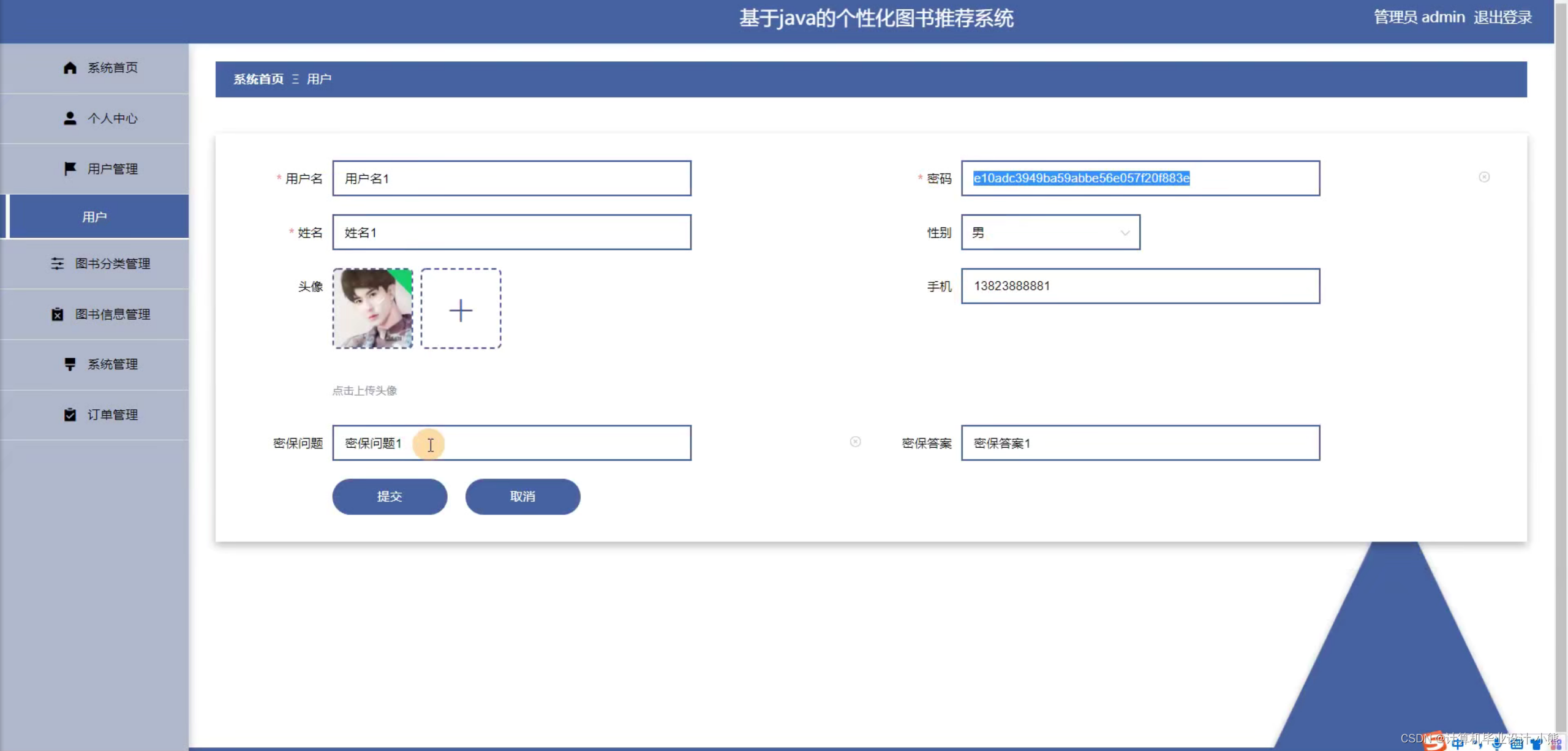The height and width of the screenshot is (751, 1568).
Task: Click the uploaded avatar thumbnail
Action: (x=372, y=308)
